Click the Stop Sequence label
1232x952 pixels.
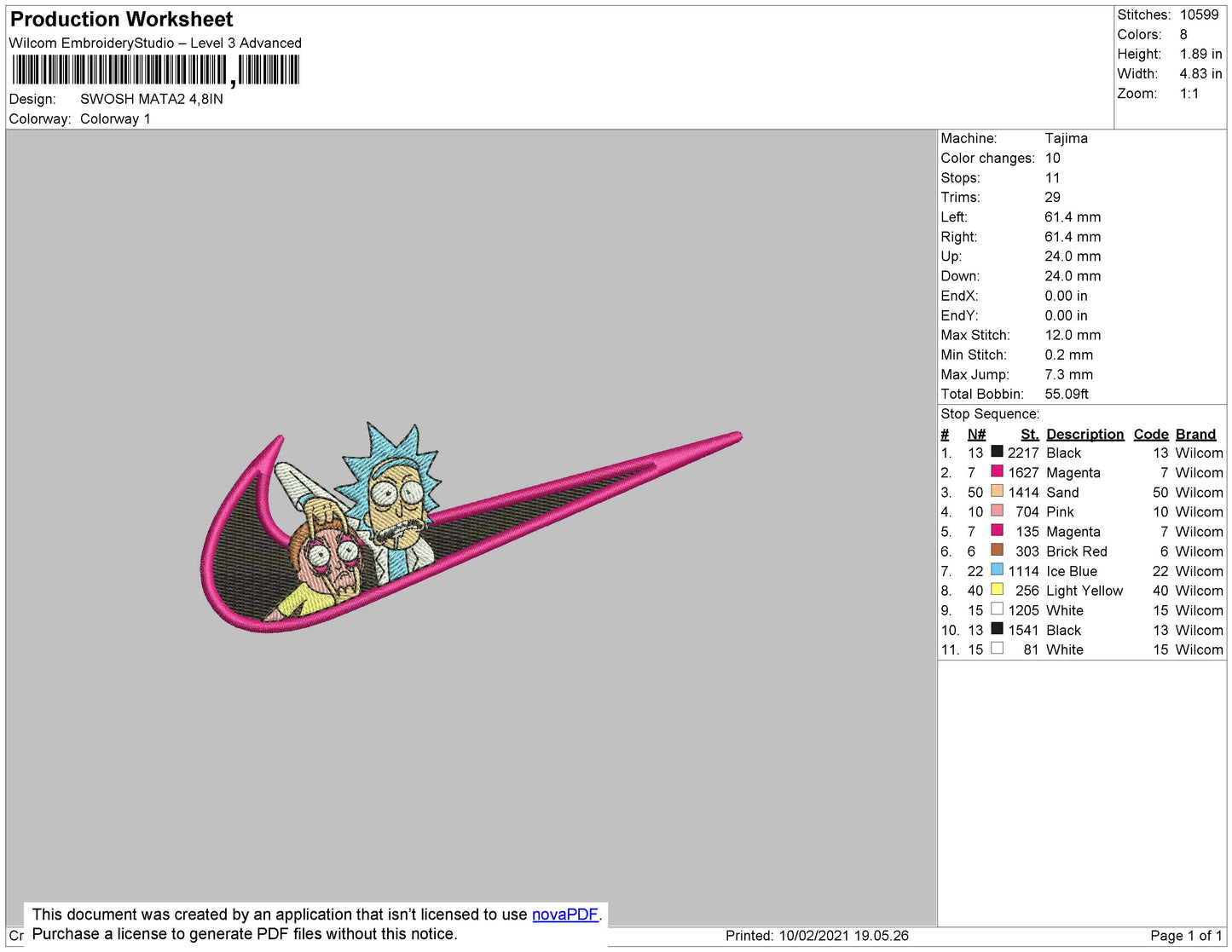(989, 414)
